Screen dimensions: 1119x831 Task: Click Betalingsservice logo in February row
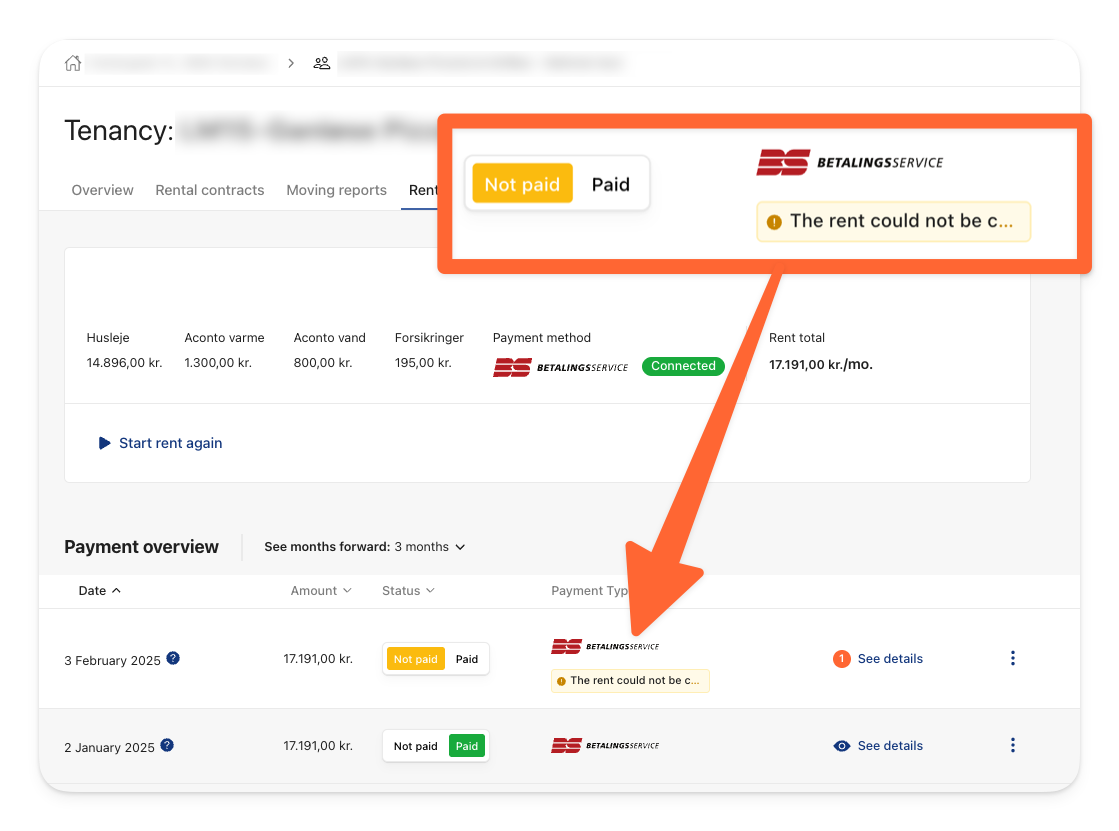click(605, 646)
